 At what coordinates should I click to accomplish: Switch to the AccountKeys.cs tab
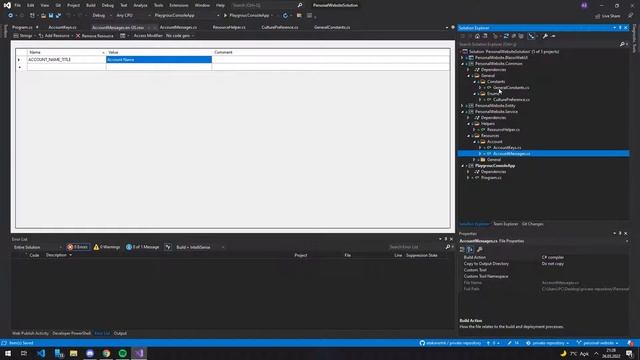click(62, 27)
